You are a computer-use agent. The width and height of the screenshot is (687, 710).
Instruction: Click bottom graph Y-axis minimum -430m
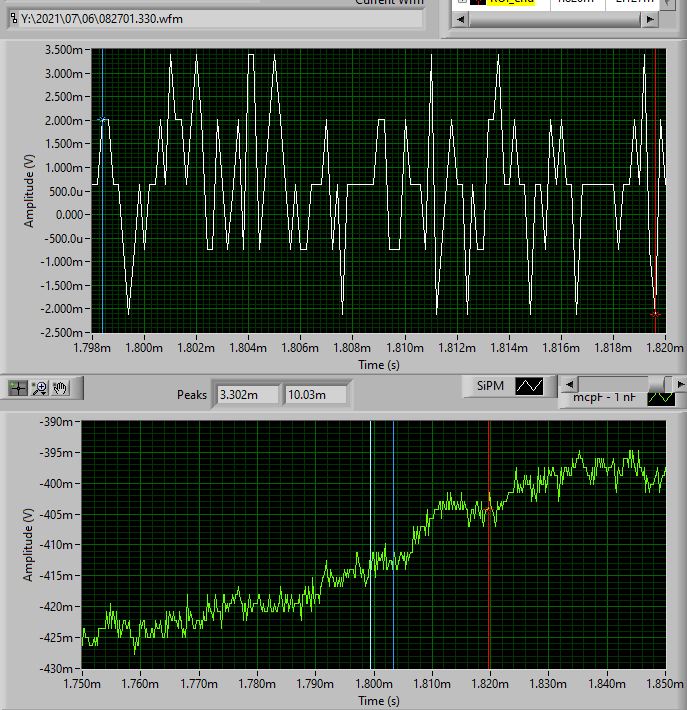point(56,668)
